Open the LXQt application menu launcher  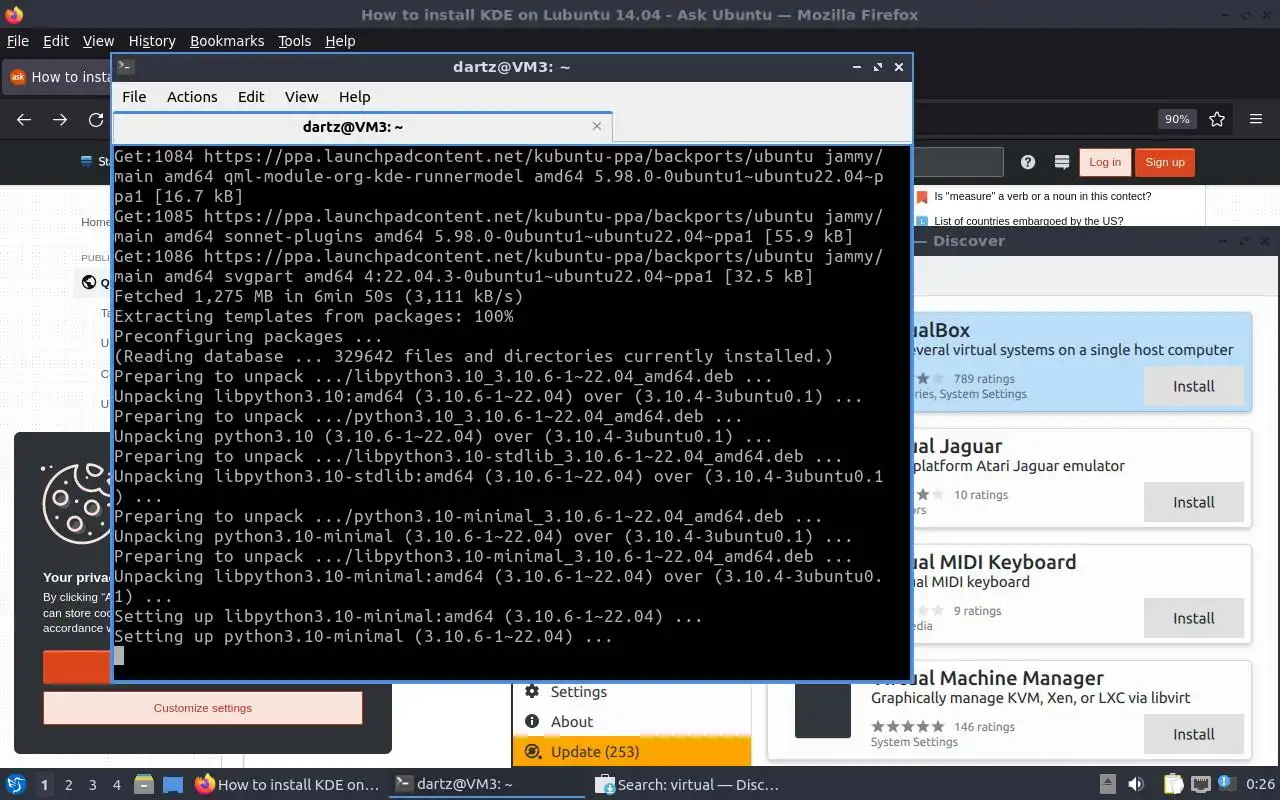(x=16, y=785)
